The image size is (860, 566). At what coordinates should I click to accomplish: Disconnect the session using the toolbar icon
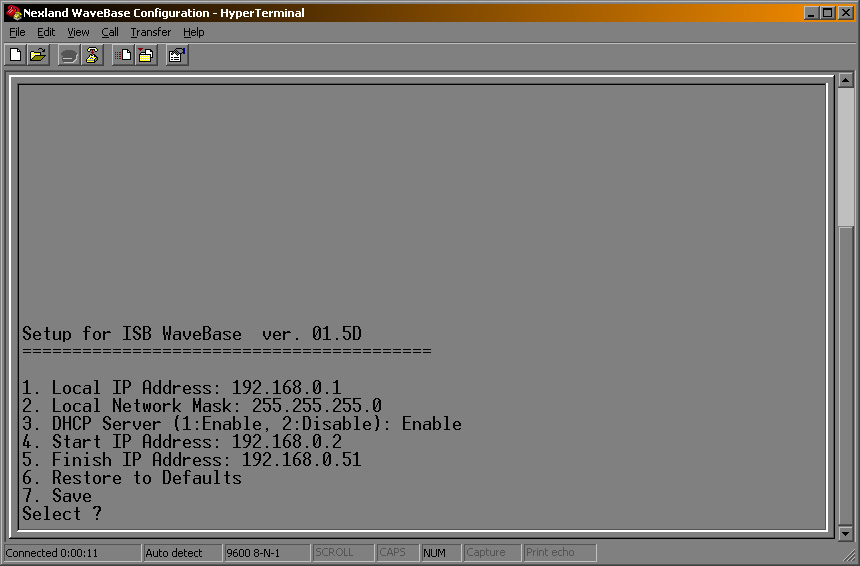point(92,56)
